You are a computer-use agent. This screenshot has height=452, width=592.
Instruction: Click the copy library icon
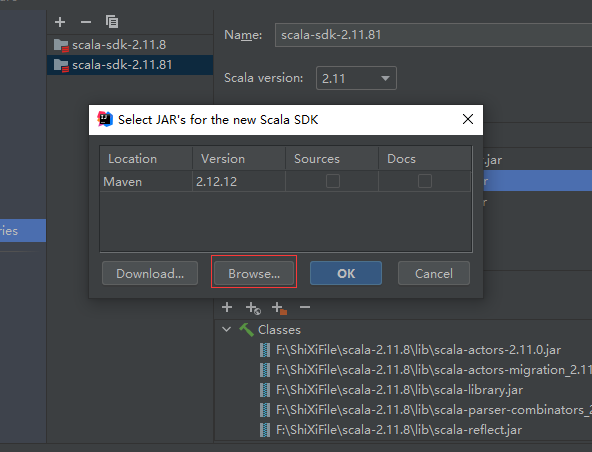coord(112,22)
